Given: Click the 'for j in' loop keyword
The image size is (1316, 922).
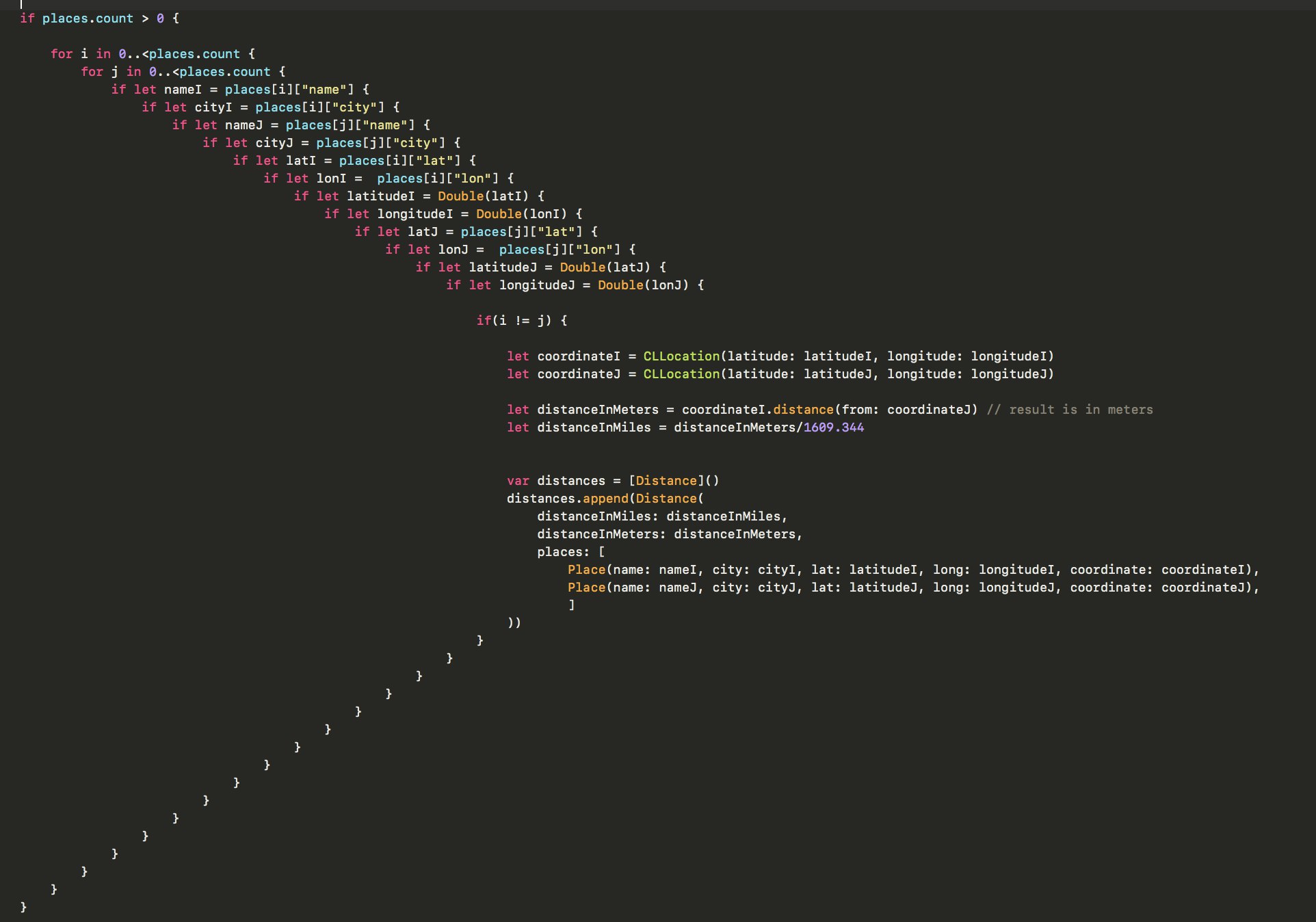Looking at the screenshot, I should tap(92, 72).
